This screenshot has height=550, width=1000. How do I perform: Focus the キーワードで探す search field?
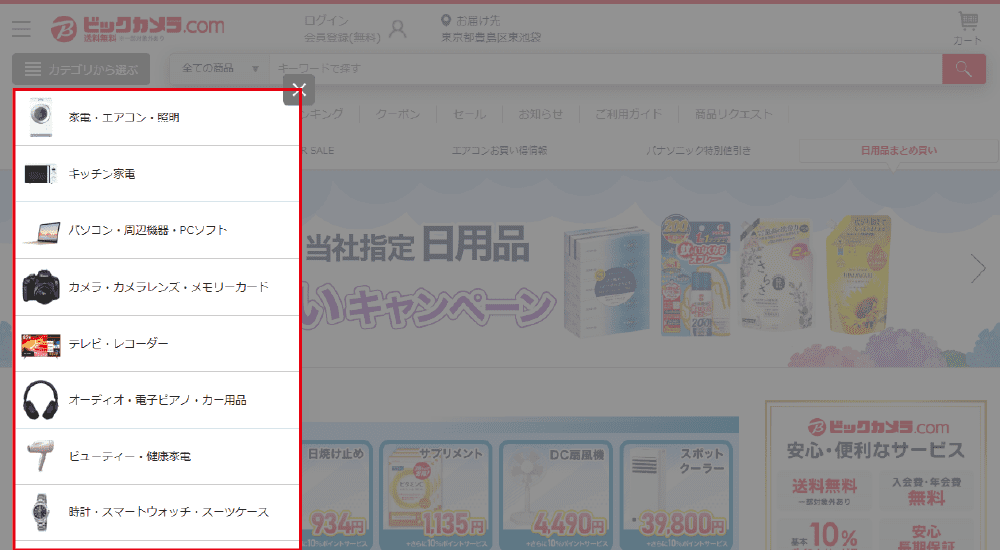point(605,69)
